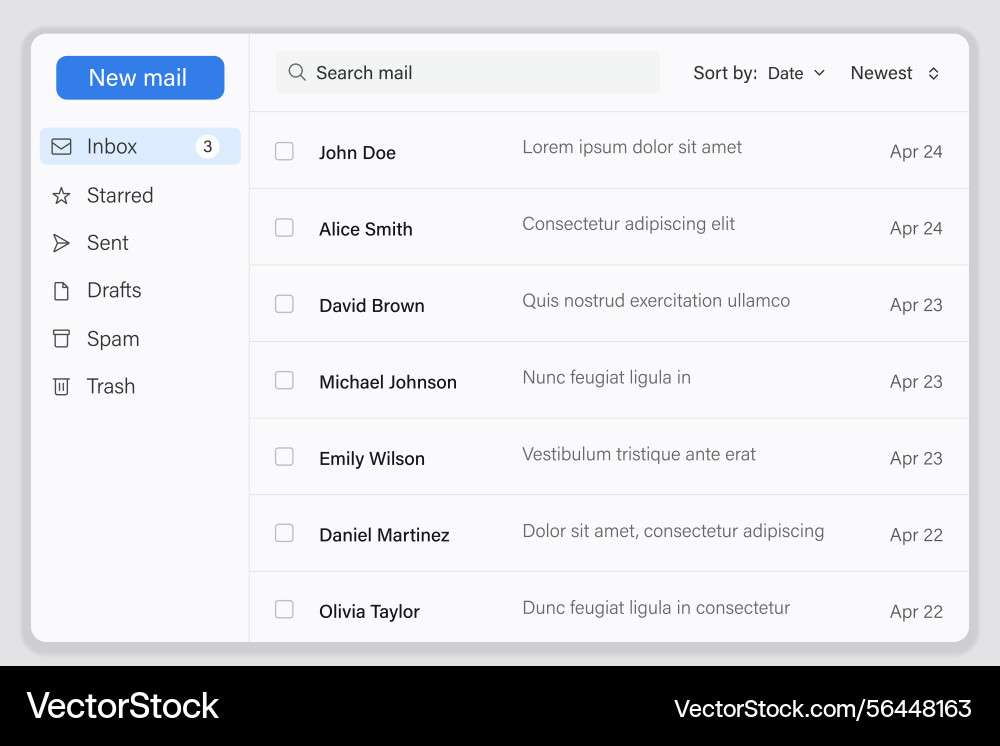
Task: Click the Apr 23 date on Emily Wilson's row
Action: (x=916, y=458)
